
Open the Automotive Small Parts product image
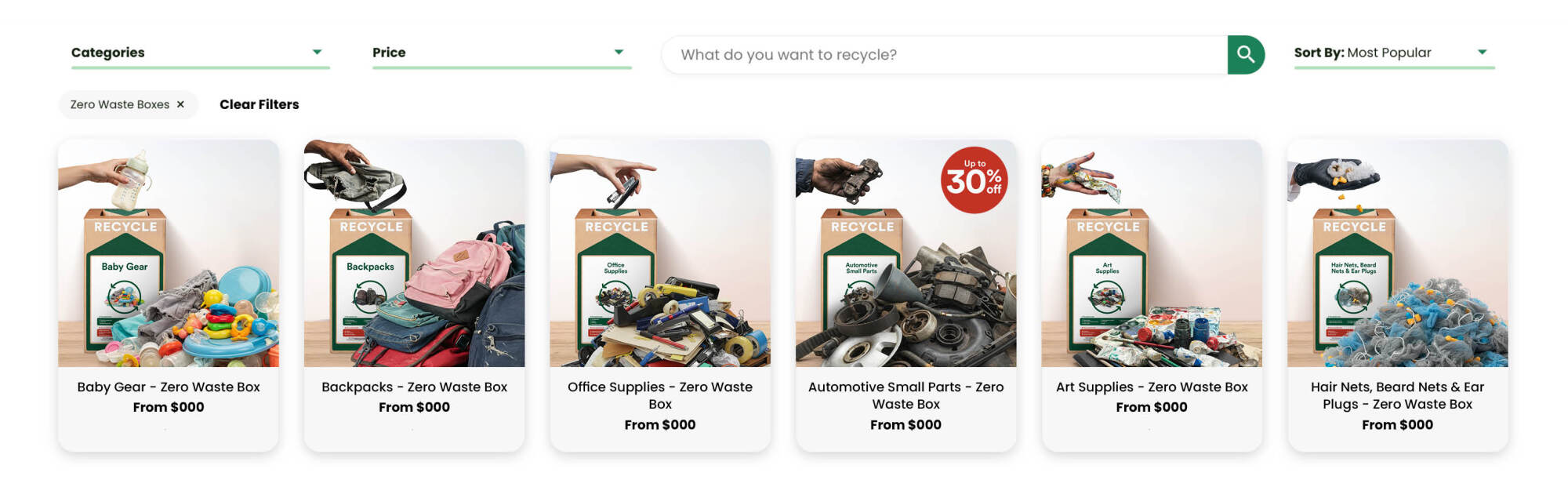pos(906,253)
